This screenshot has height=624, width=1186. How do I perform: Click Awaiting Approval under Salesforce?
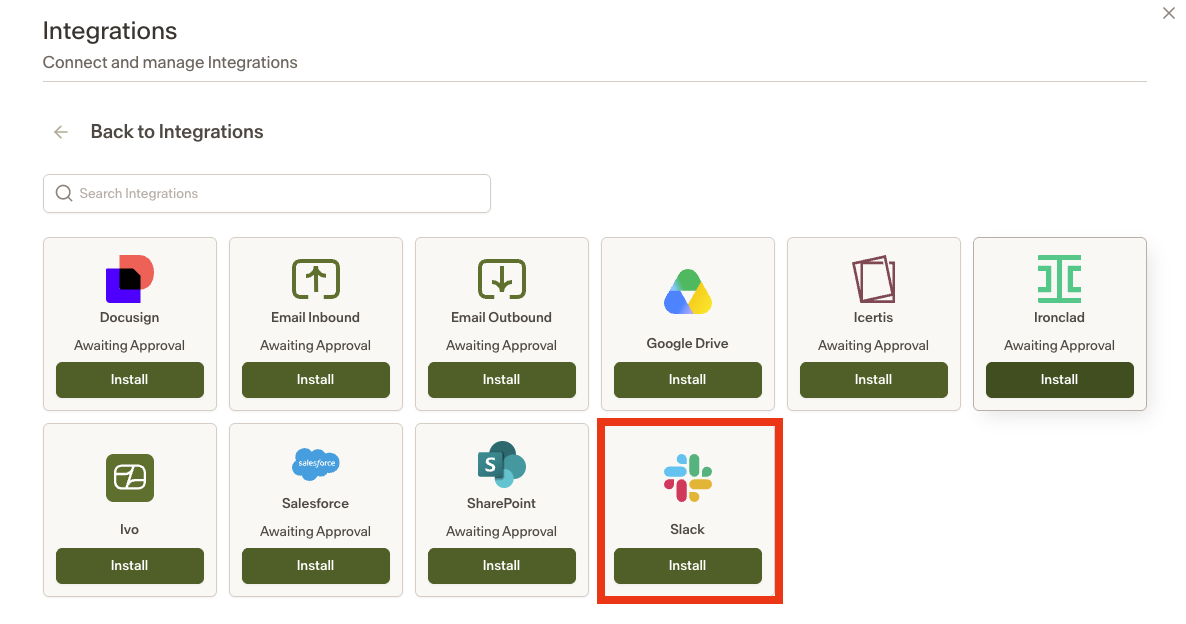(x=315, y=532)
